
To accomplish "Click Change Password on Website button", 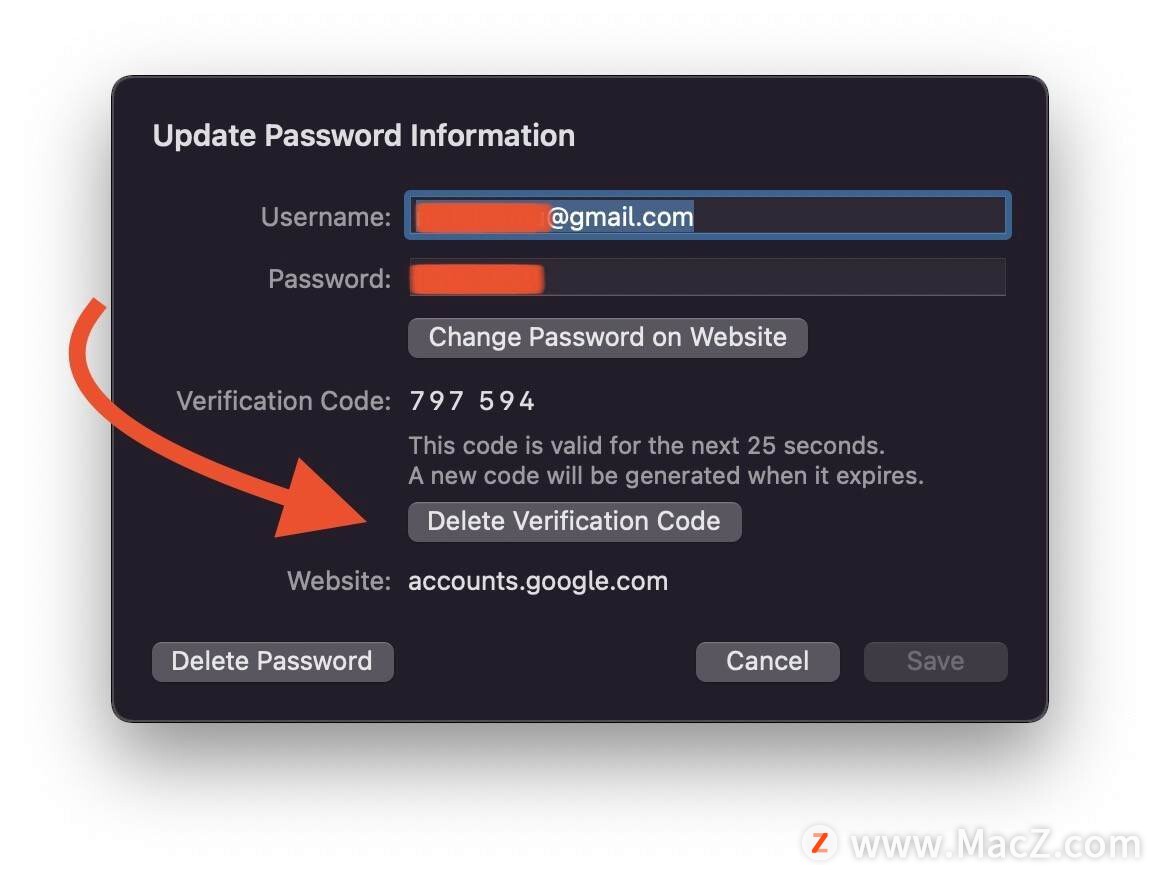I will coord(607,338).
